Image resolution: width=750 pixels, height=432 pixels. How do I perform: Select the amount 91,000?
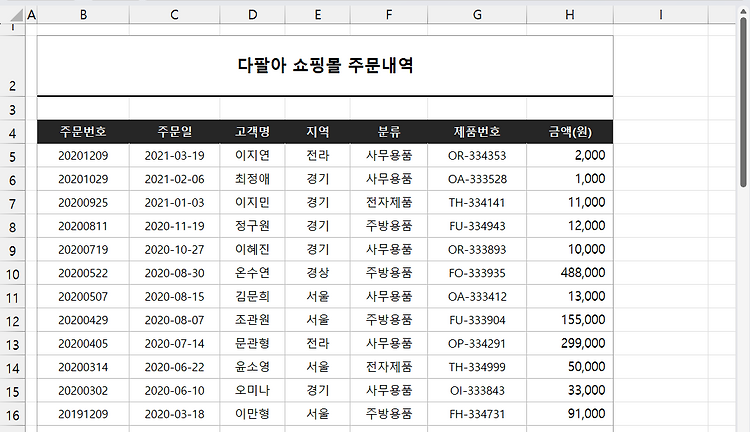[570, 414]
